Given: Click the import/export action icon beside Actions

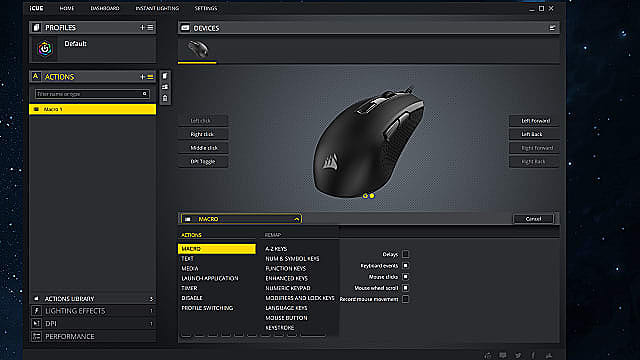Looking at the screenshot, I should [x=165, y=87].
